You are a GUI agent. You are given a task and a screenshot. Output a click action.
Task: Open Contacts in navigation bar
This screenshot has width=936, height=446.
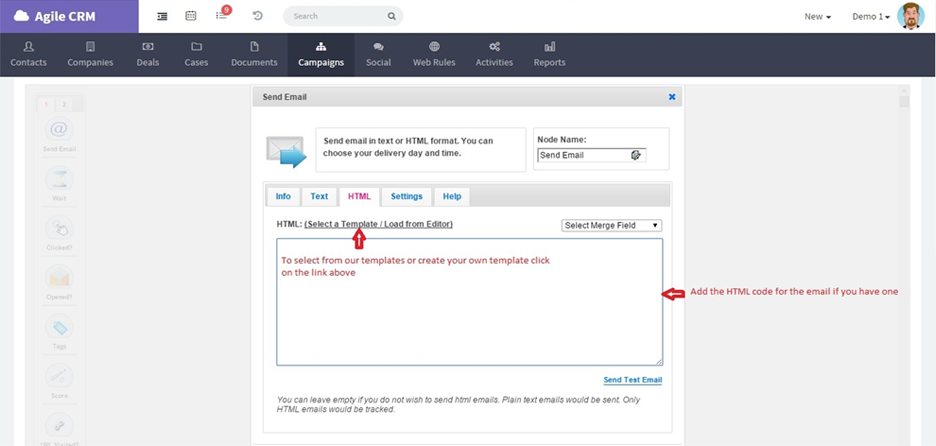click(x=28, y=54)
